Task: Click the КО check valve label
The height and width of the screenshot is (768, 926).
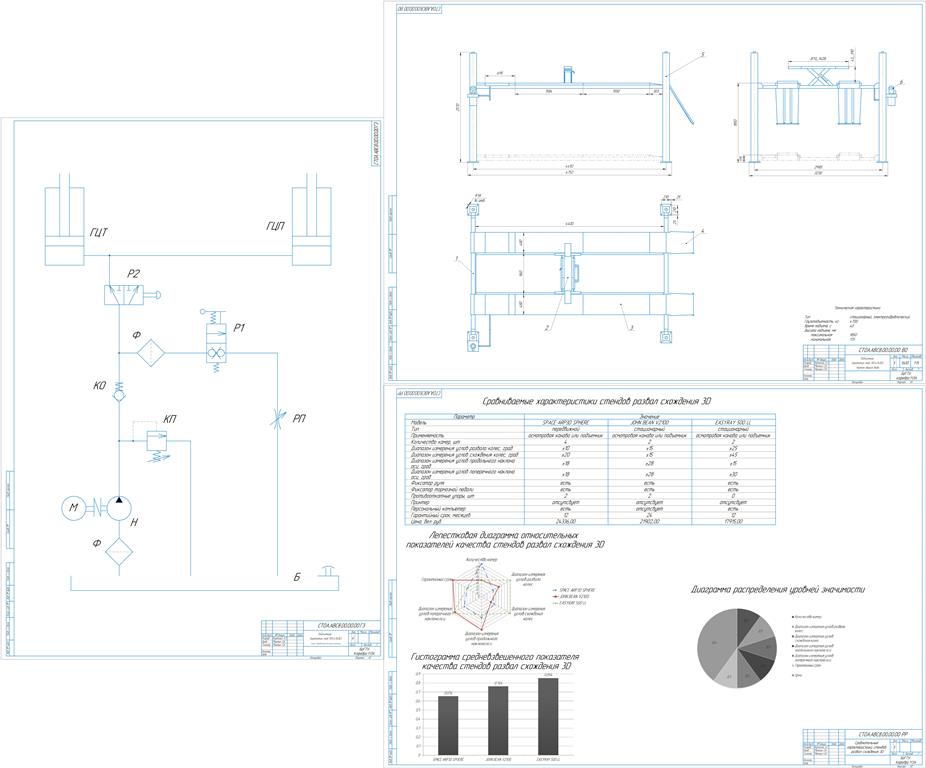Action: click(99, 385)
